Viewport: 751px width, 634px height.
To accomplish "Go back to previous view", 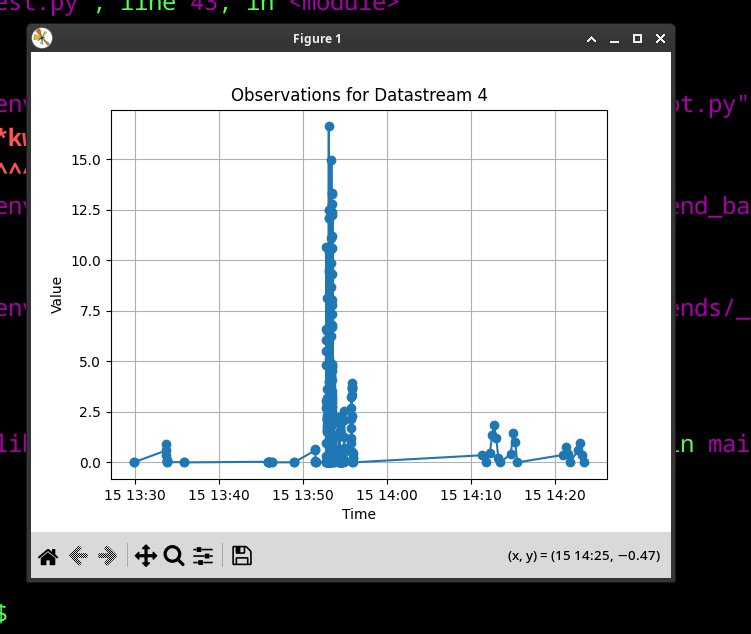I will click(77, 556).
